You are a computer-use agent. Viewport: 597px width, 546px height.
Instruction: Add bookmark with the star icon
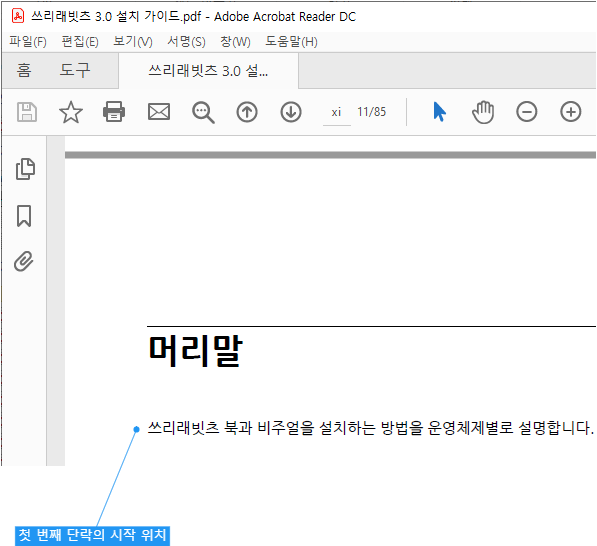pyautogui.click(x=71, y=112)
